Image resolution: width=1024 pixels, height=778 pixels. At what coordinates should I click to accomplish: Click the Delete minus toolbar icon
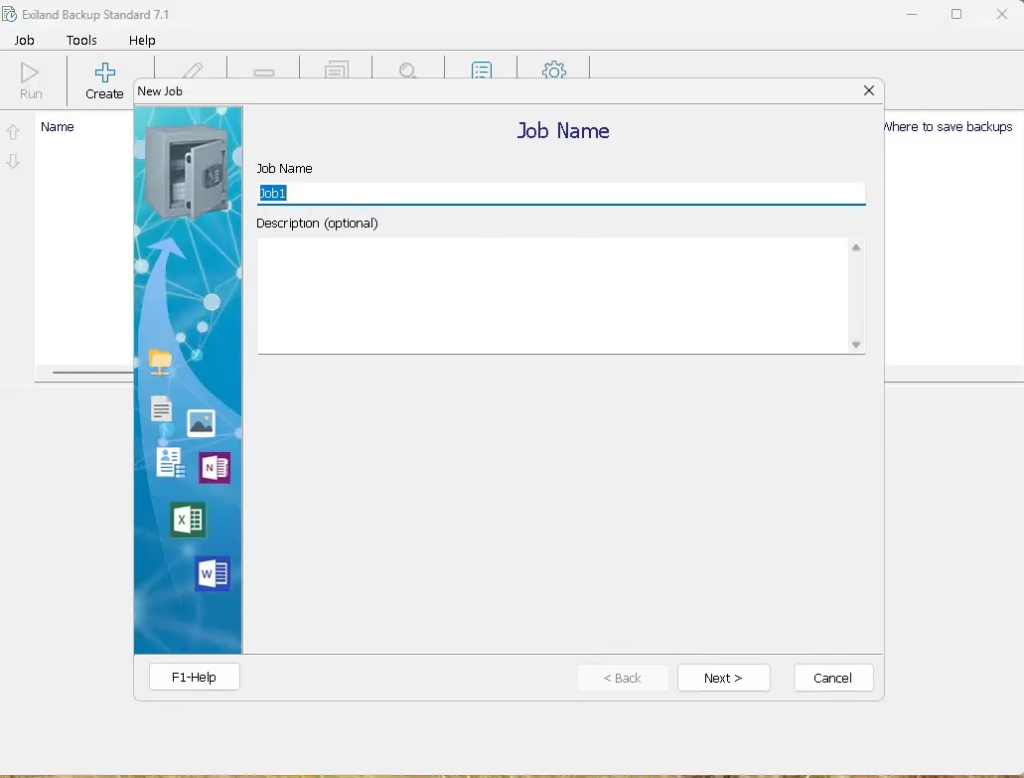[x=264, y=72]
